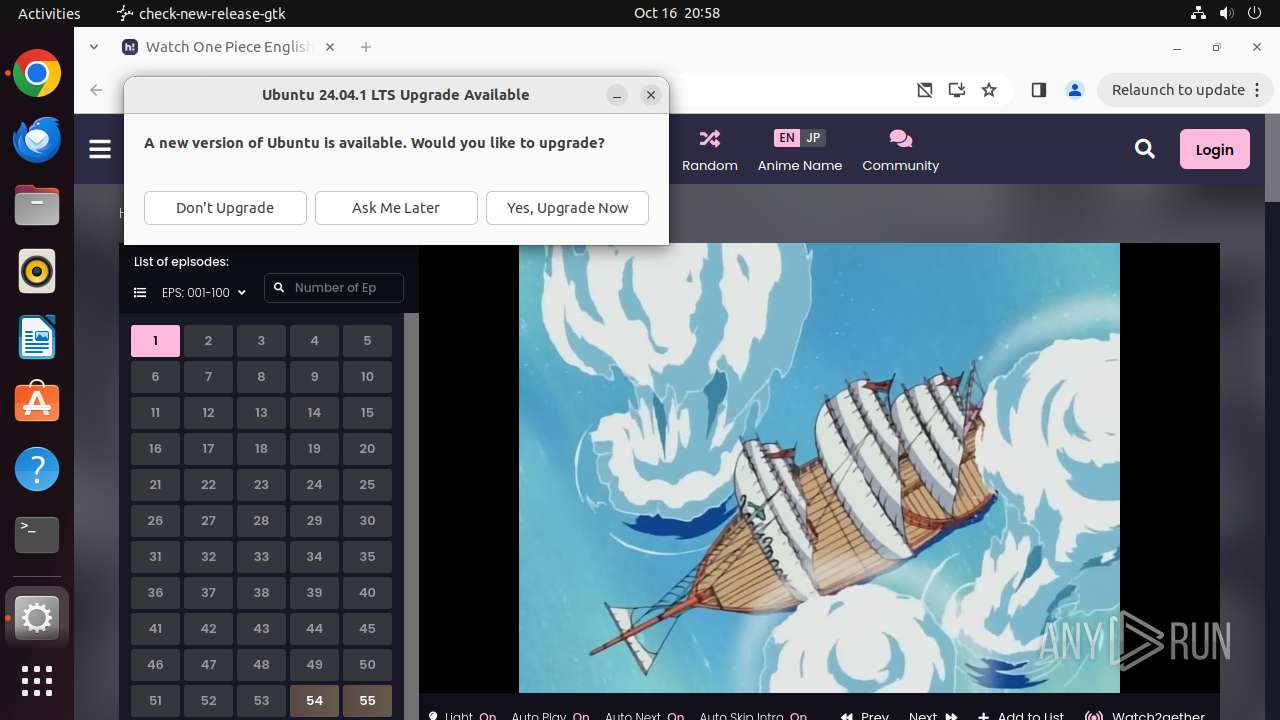
Task: Close the Watch One Piece tab
Action: [x=330, y=47]
